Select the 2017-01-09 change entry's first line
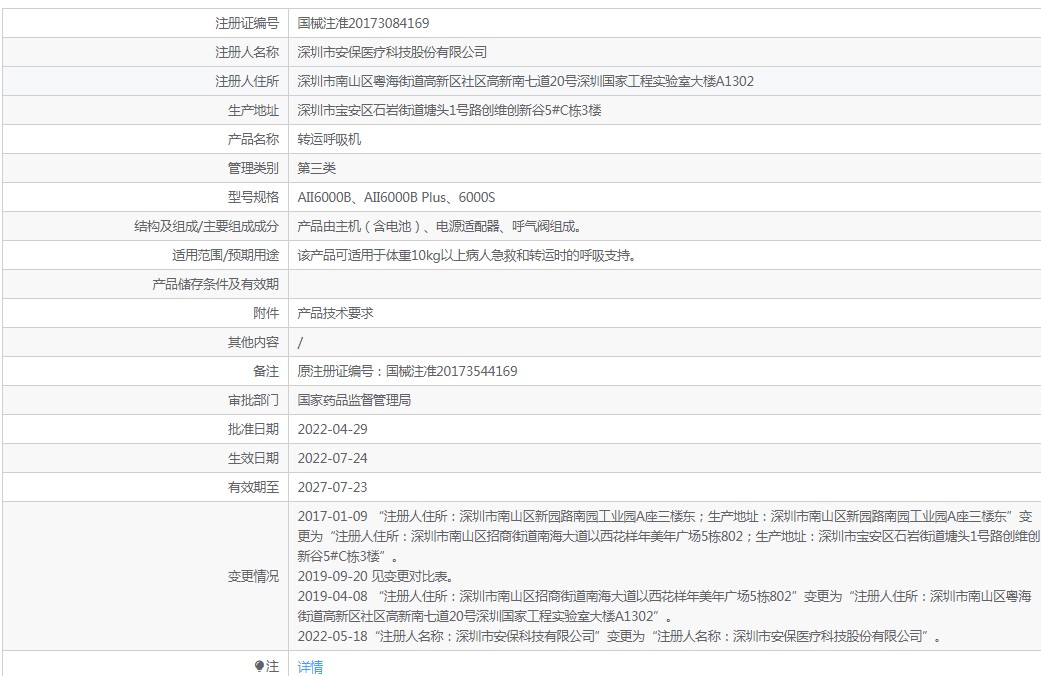 pyautogui.click(x=665, y=516)
